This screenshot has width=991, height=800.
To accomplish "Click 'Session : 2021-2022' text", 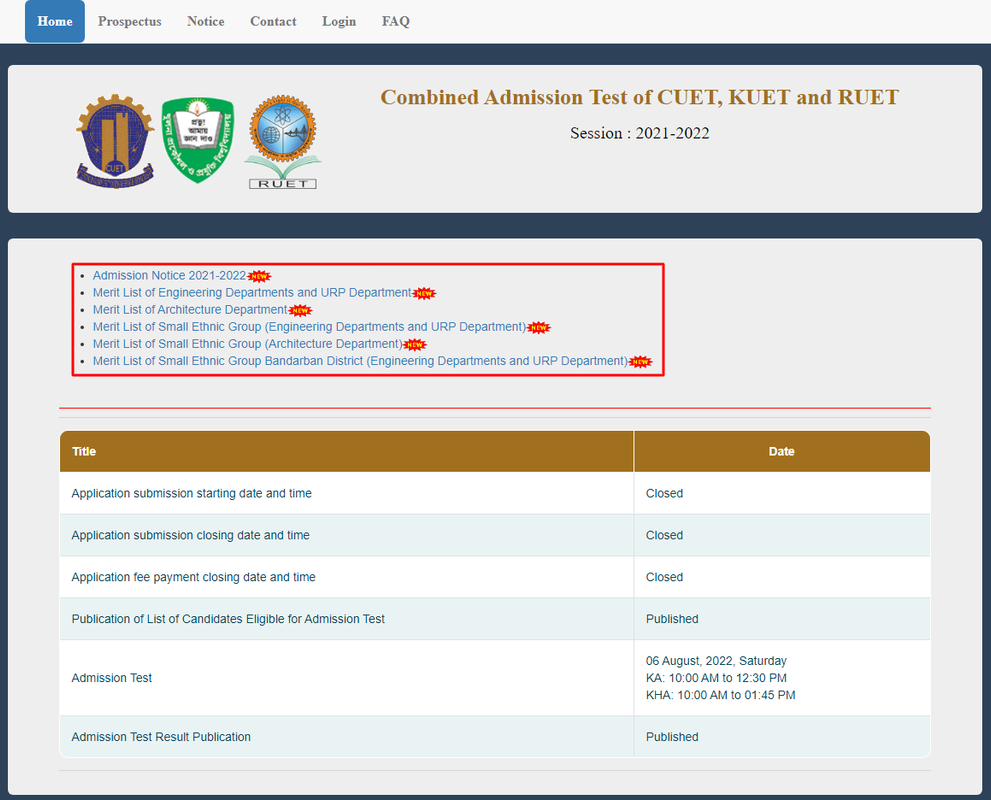I will [640, 133].
